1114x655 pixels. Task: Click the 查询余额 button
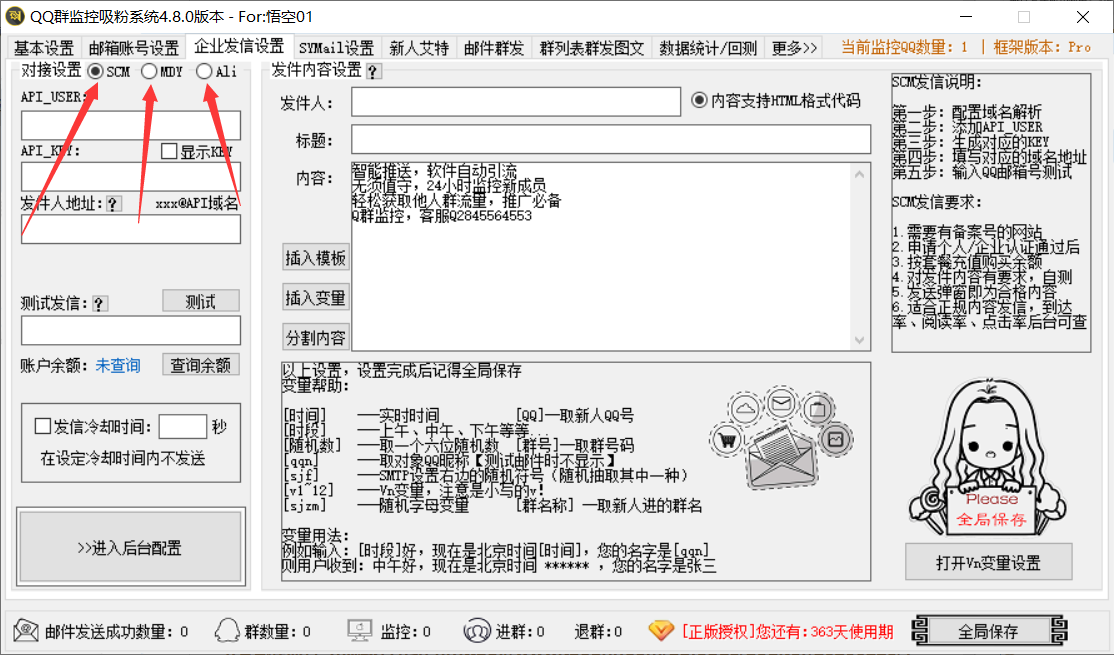point(200,364)
